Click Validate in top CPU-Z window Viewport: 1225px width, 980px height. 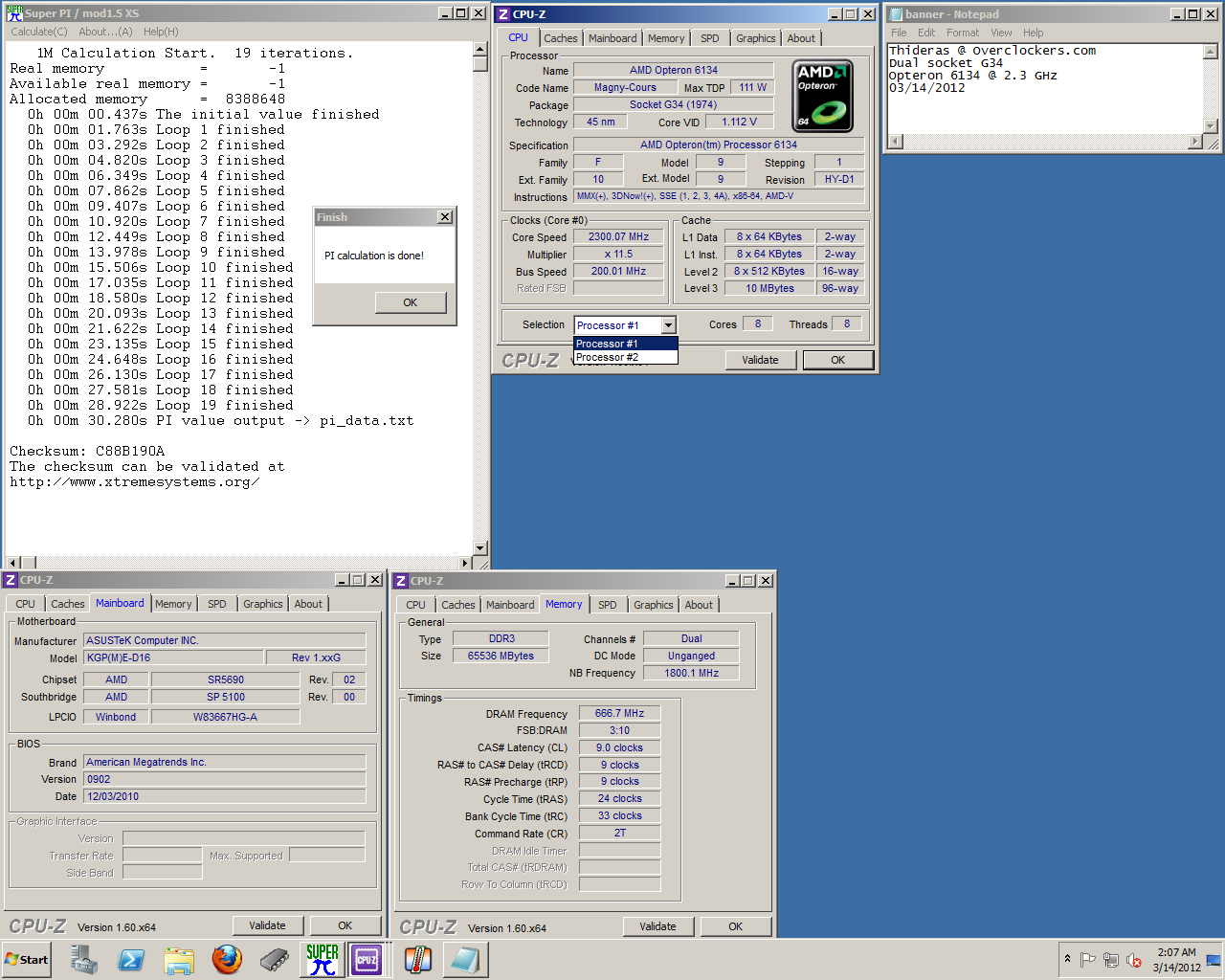click(760, 360)
